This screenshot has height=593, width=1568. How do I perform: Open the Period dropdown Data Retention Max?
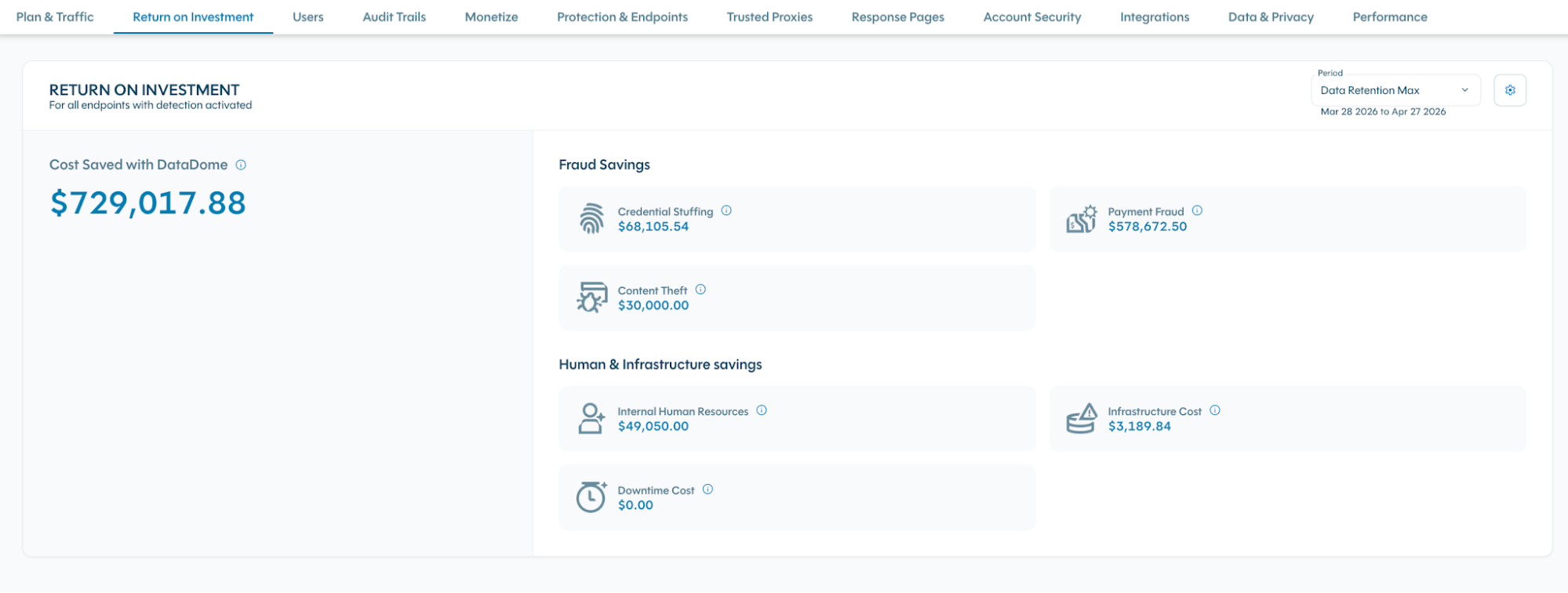coord(1395,90)
